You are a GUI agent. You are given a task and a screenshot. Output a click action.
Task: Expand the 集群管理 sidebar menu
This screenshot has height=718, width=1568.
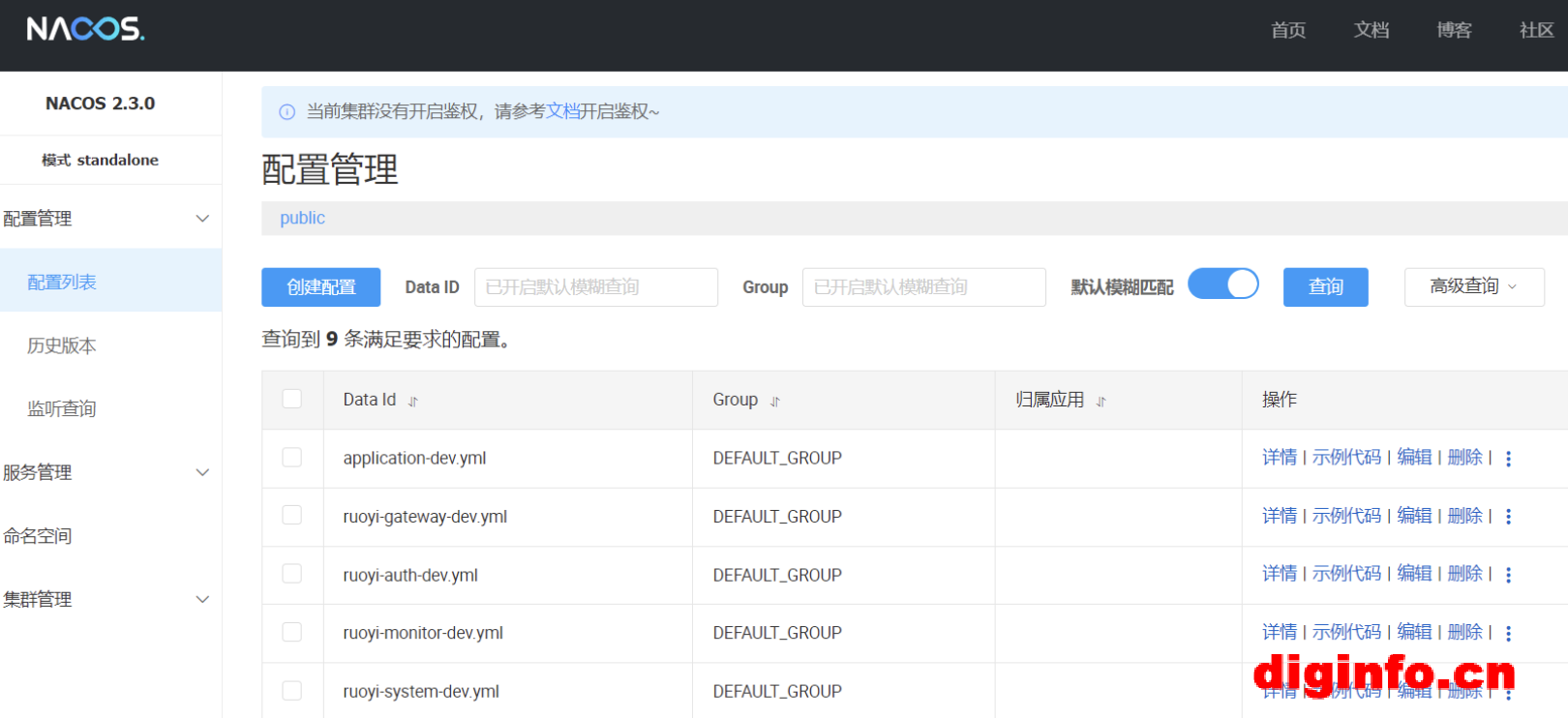pos(110,599)
